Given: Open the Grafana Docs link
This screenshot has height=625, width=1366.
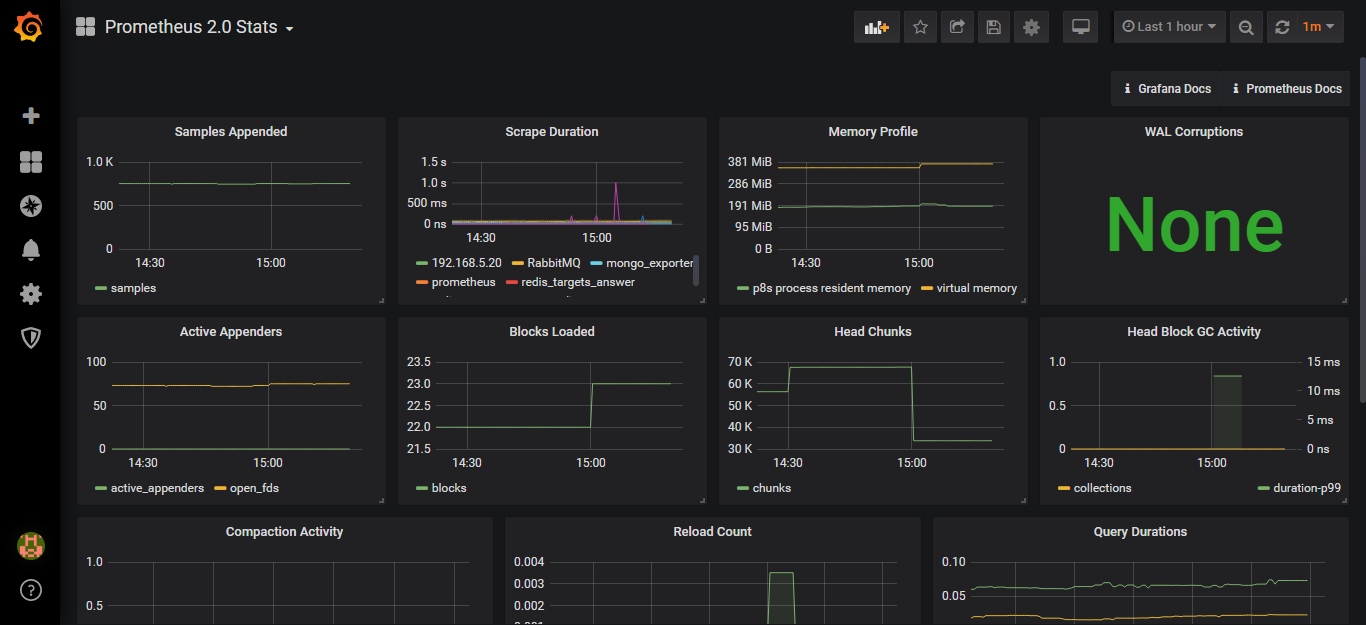Looking at the screenshot, I should 1166,88.
